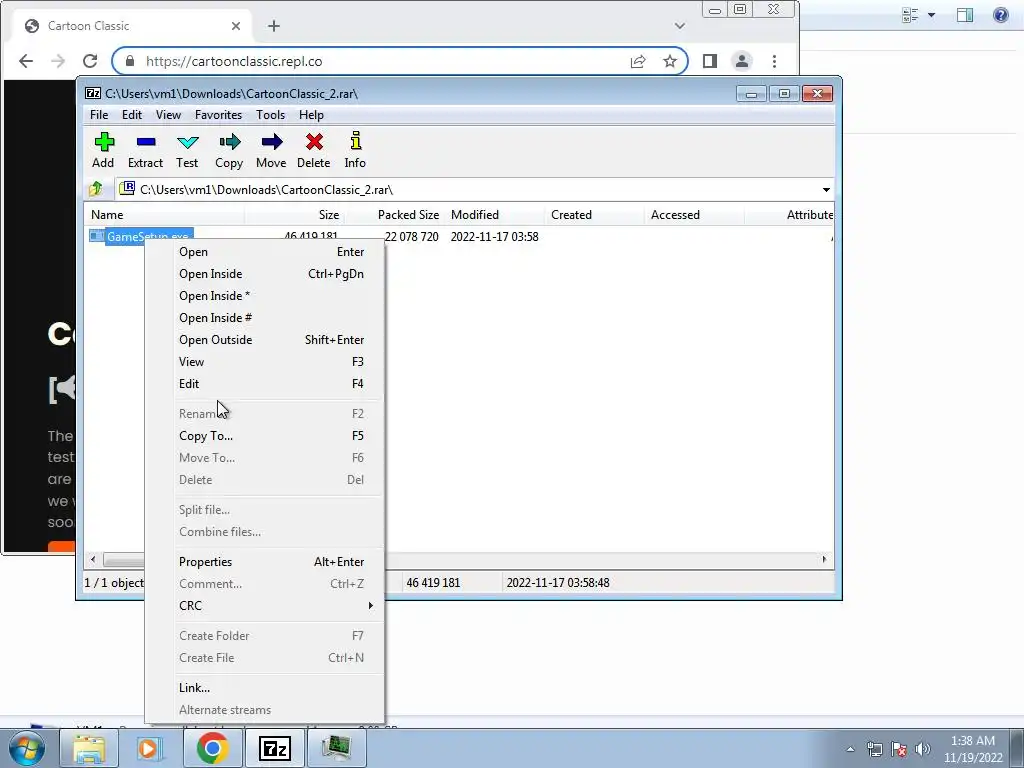The image size is (1024, 768).
Task: Choose Open Inside with Ctrl+PgDn shortcut
Action: coord(264,274)
